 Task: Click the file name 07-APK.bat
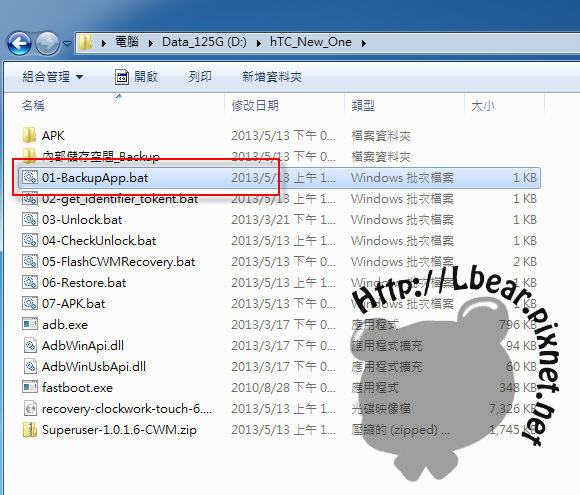click(x=73, y=304)
